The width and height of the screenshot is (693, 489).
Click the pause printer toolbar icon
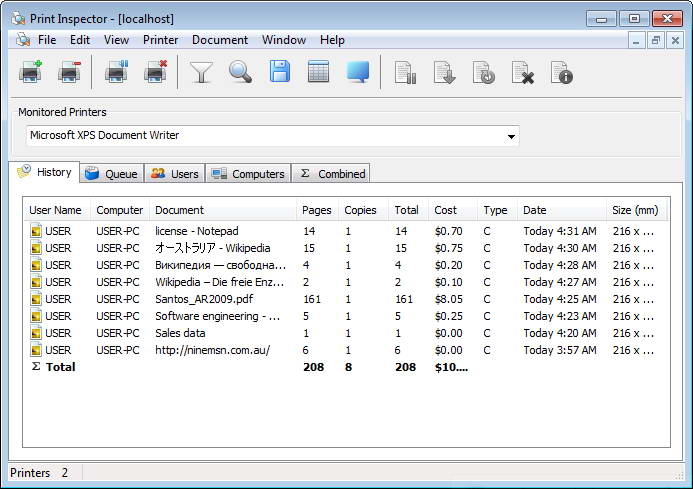117,72
